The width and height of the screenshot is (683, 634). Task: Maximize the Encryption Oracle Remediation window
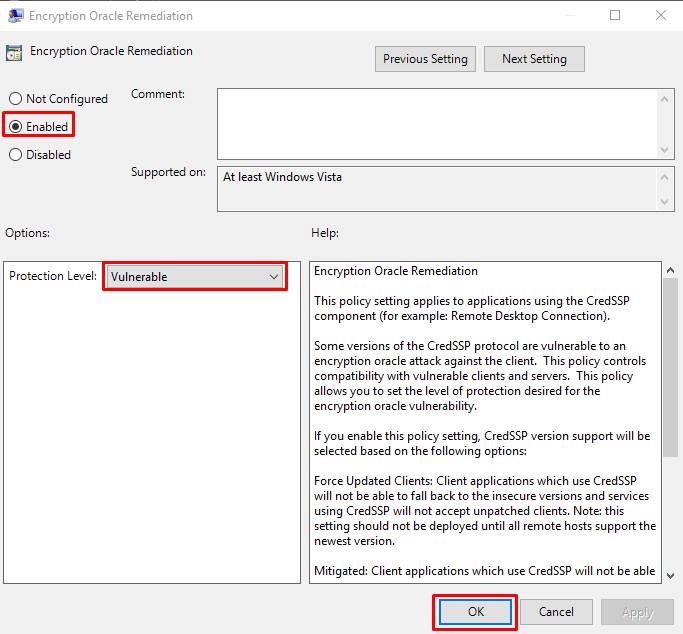pos(615,16)
